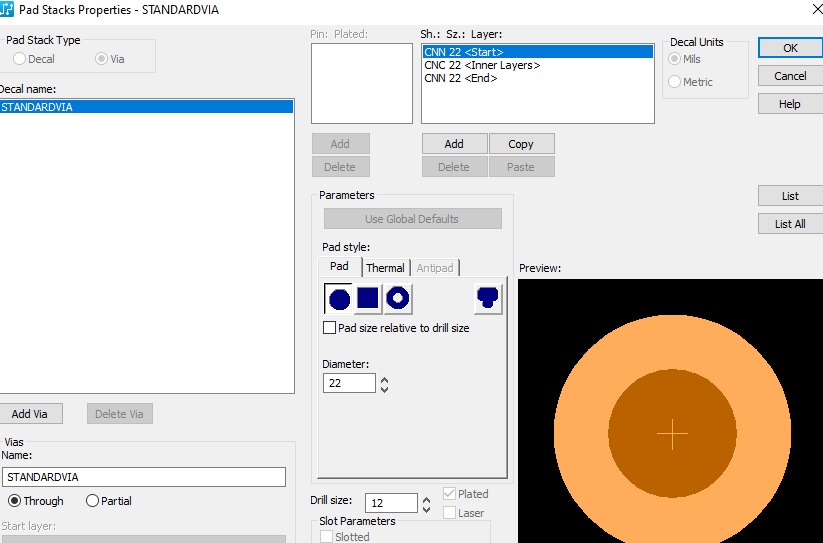Click the PADS app icon in title bar

7,10
